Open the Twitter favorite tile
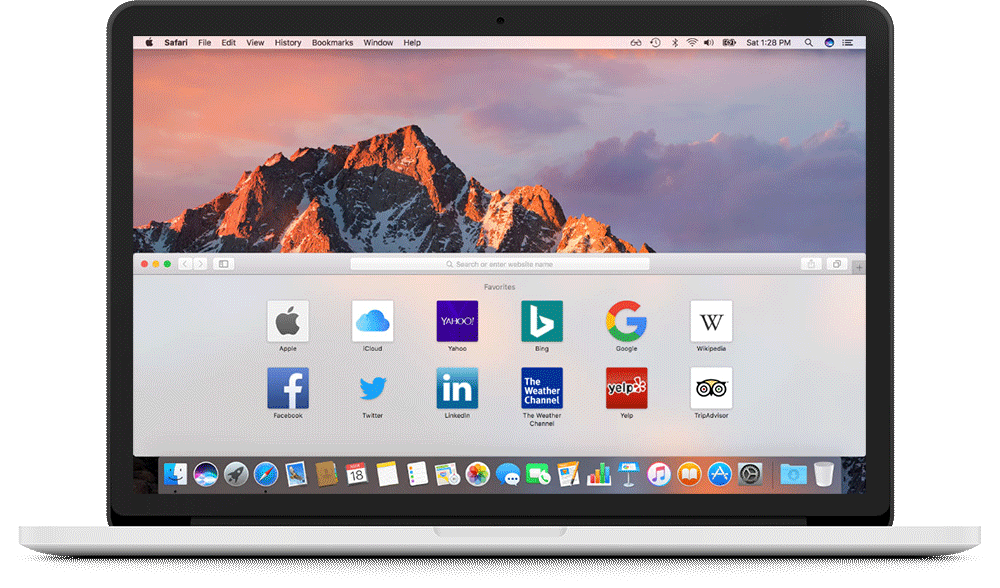1000x588 pixels. [372, 388]
